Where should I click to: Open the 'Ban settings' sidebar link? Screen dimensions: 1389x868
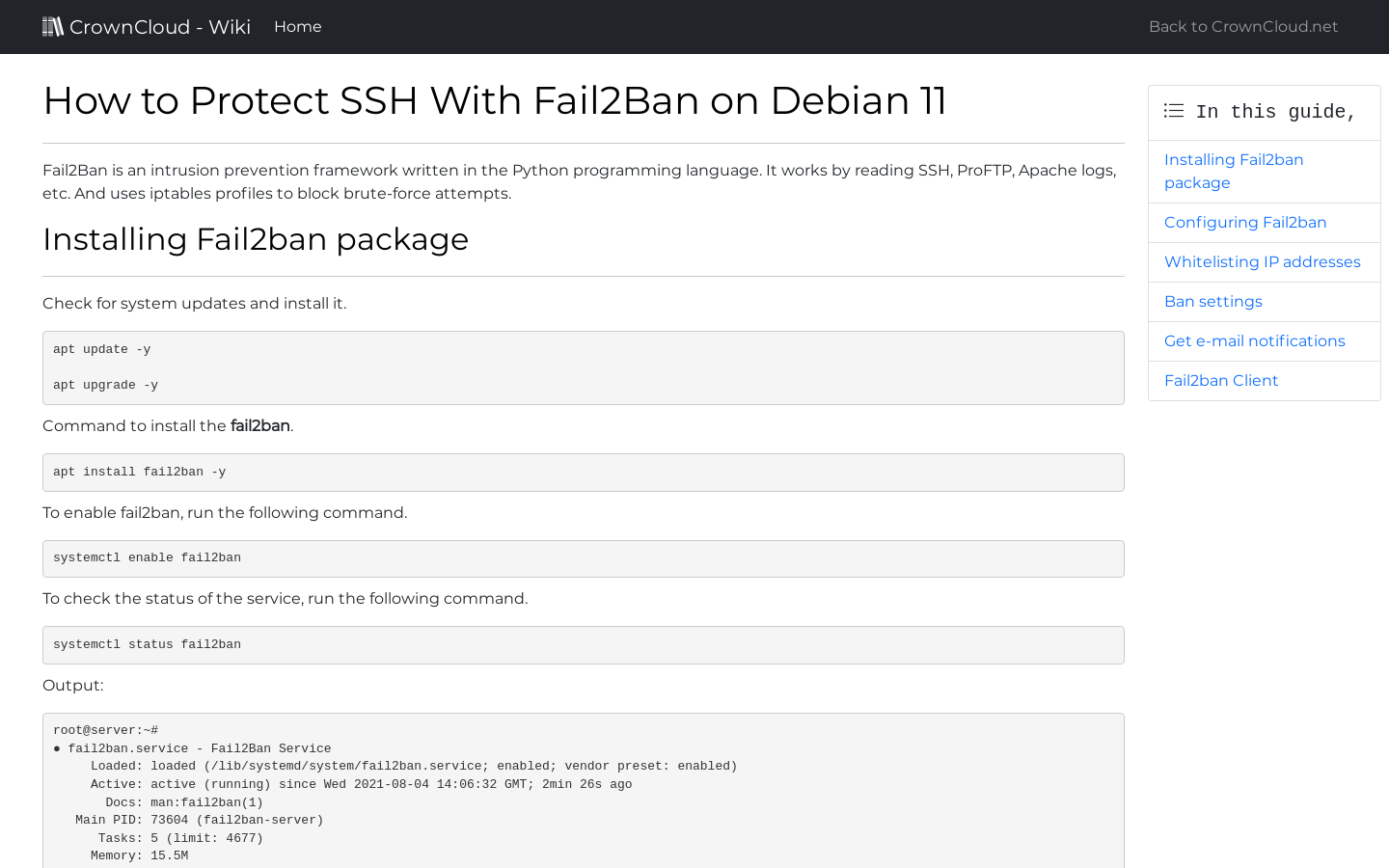pos(1212,301)
